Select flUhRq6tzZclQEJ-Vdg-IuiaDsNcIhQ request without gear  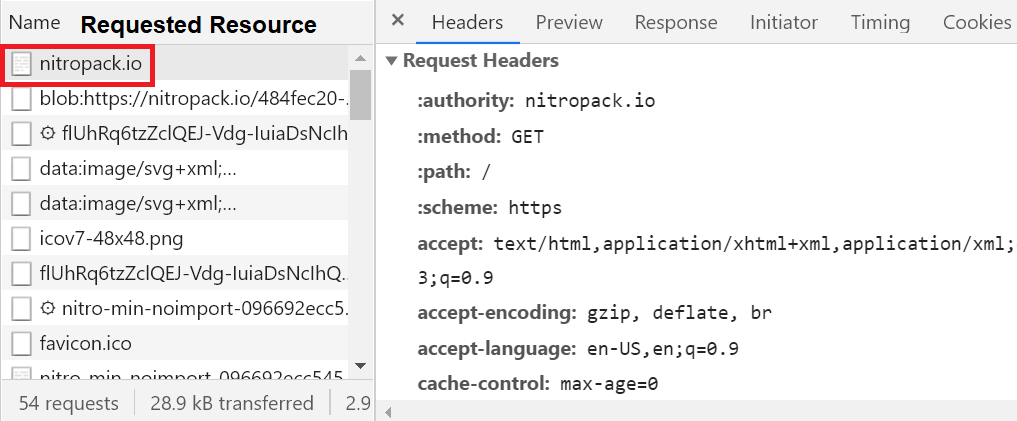coord(175,274)
